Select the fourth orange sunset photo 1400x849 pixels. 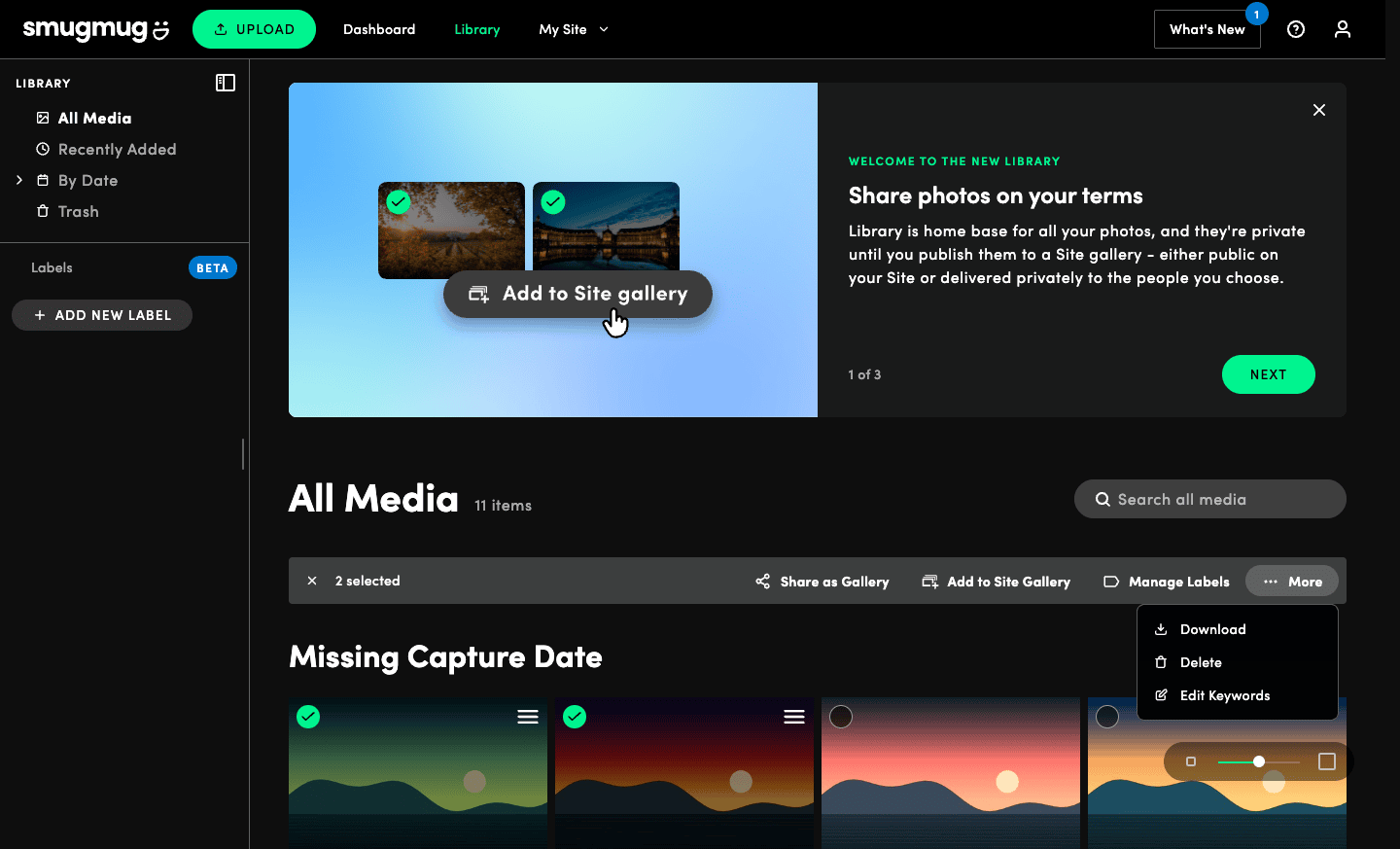click(1107, 717)
